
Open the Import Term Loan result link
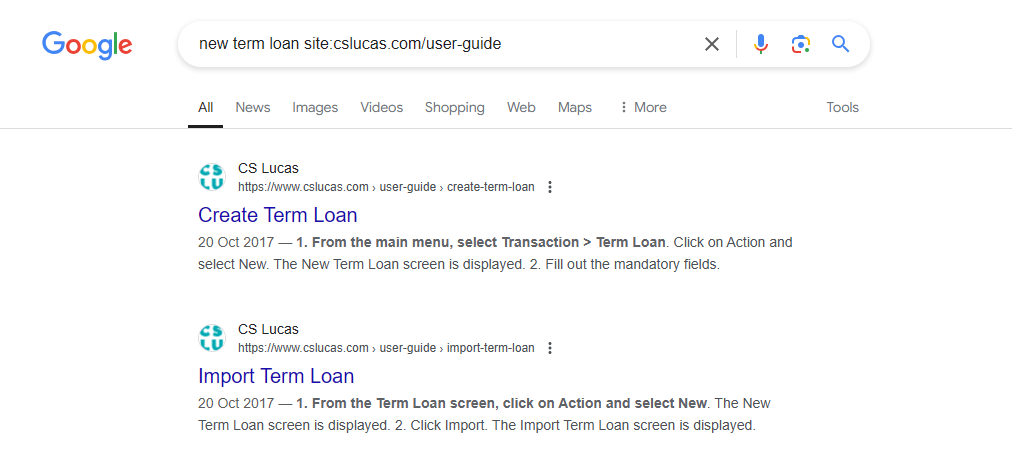pos(276,376)
